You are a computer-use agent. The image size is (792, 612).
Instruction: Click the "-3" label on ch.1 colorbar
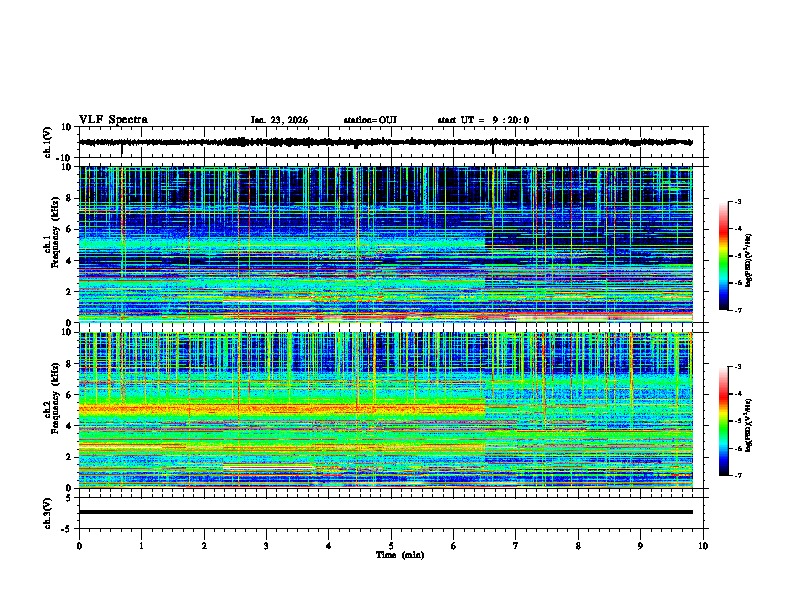click(x=738, y=201)
